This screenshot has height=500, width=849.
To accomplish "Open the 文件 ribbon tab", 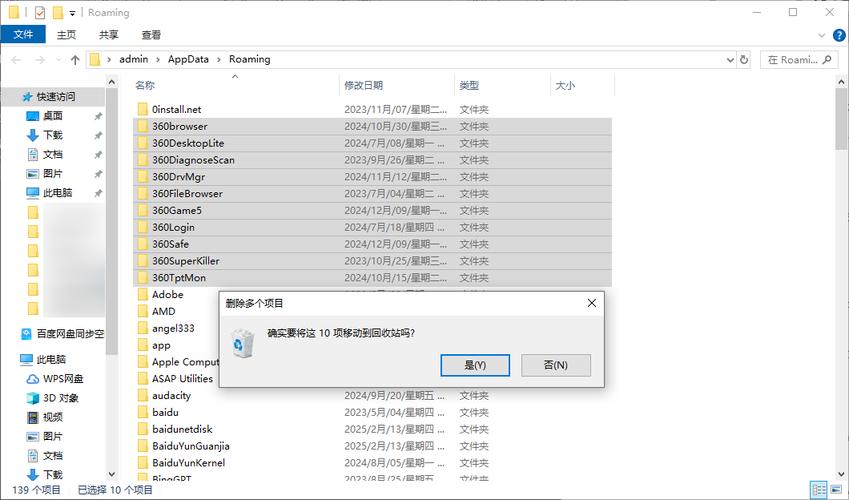I will (x=23, y=35).
